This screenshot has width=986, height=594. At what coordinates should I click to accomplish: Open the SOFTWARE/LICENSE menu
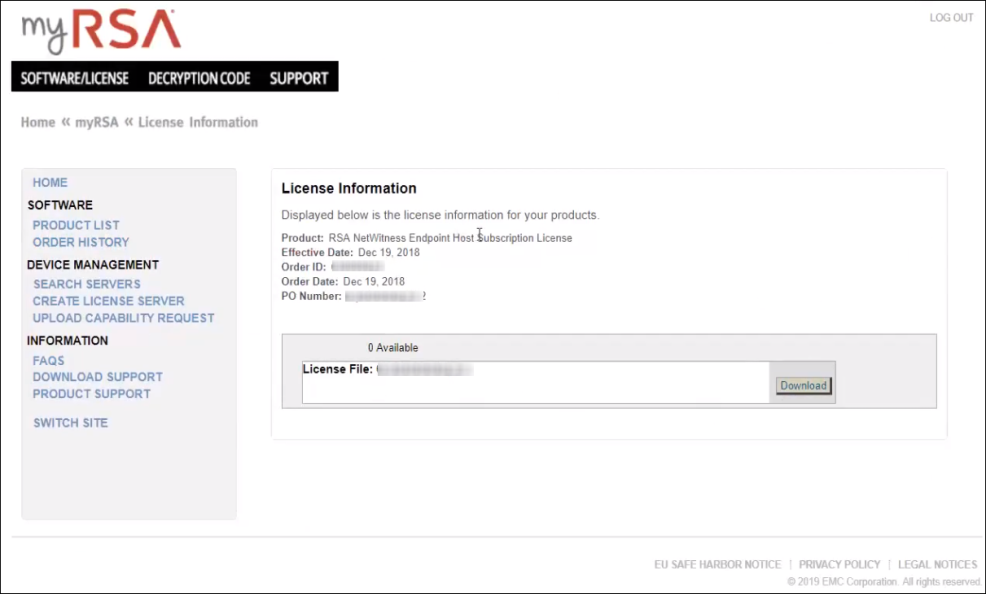(75, 78)
